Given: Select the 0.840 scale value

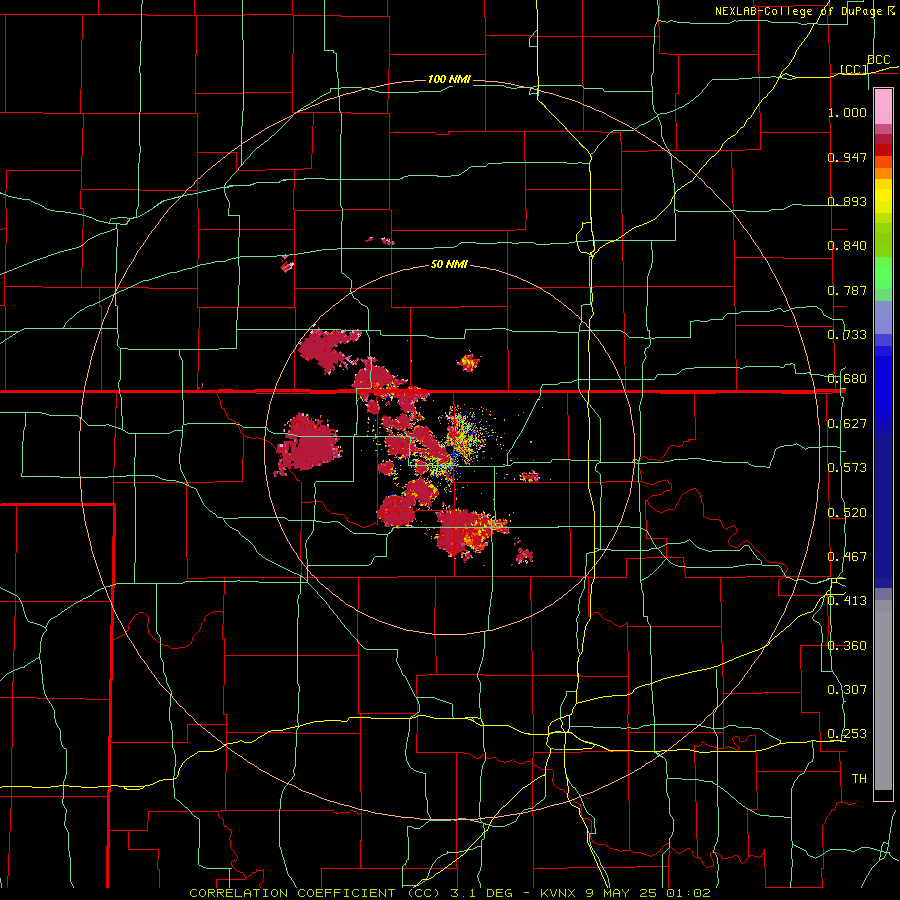Looking at the screenshot, I should tap(847, 246).
